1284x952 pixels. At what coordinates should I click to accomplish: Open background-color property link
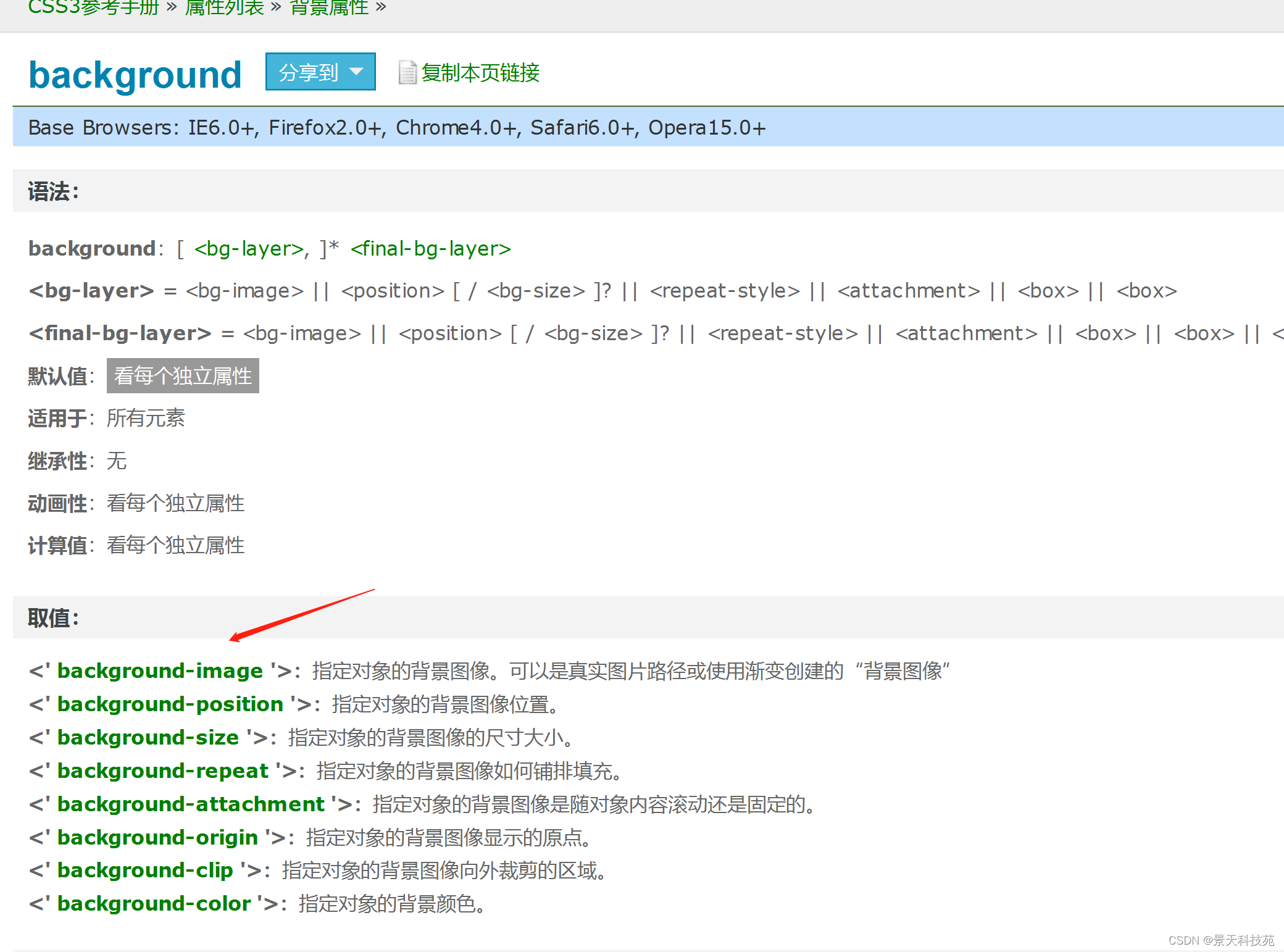tap(154, 904)
